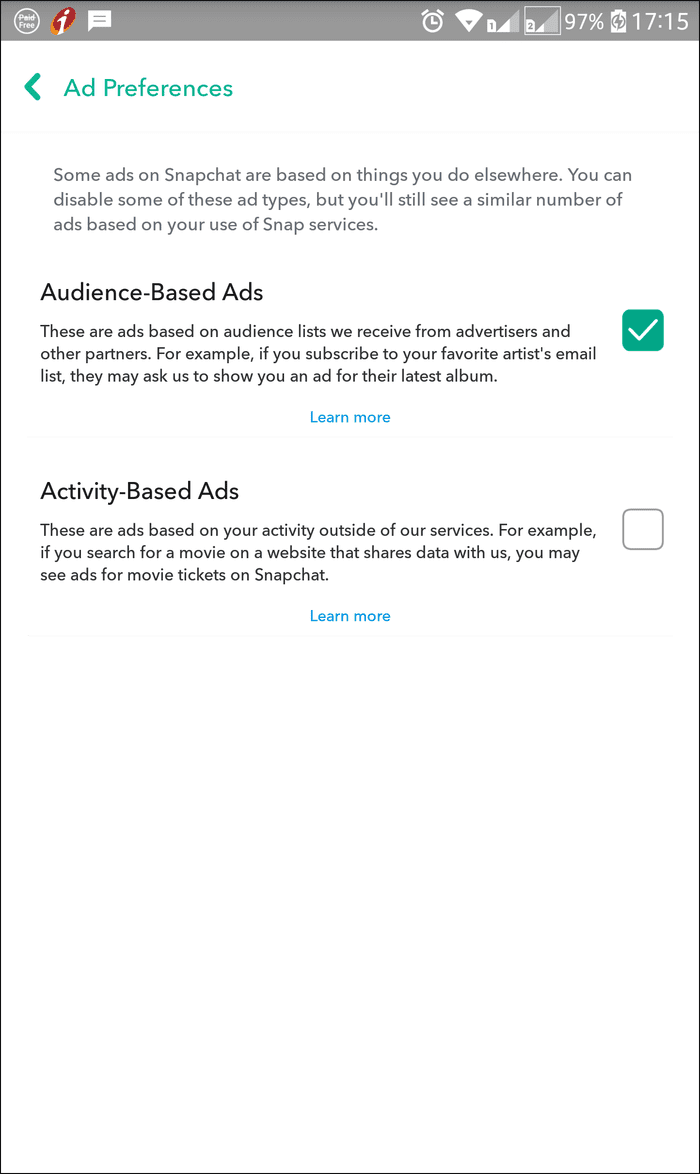
Task: Tap the red 'i' app notification icon
Action: (x=63, y=21)
